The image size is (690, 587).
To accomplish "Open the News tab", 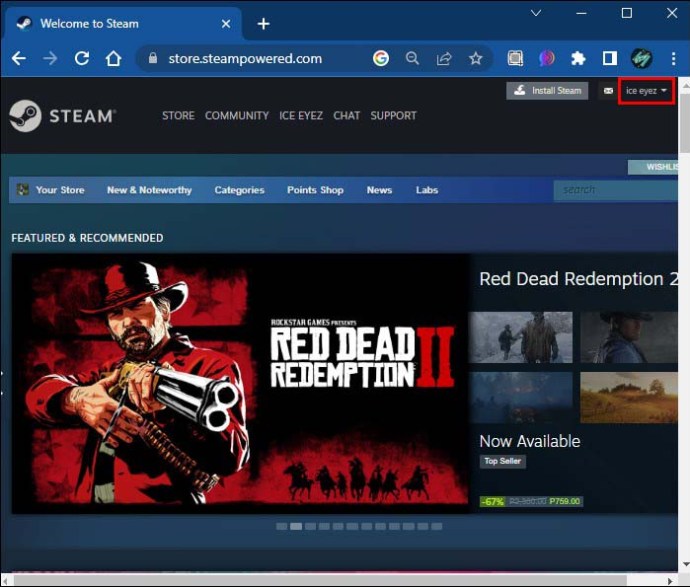I will click(379, 190).
